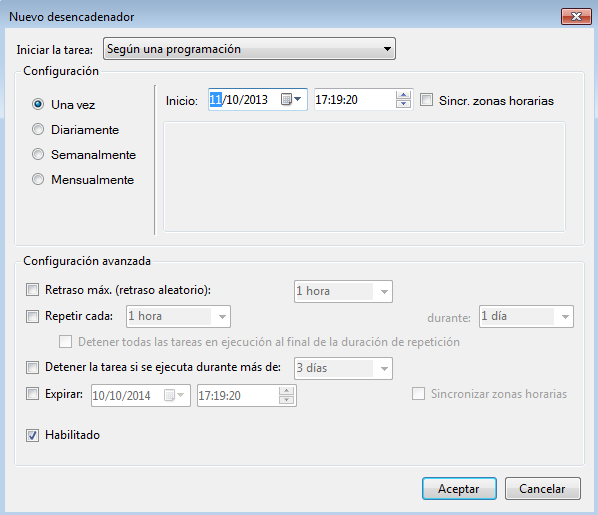Click the Cancelar button
Viewport: 598px width, 515px height.
click(543, 488)
